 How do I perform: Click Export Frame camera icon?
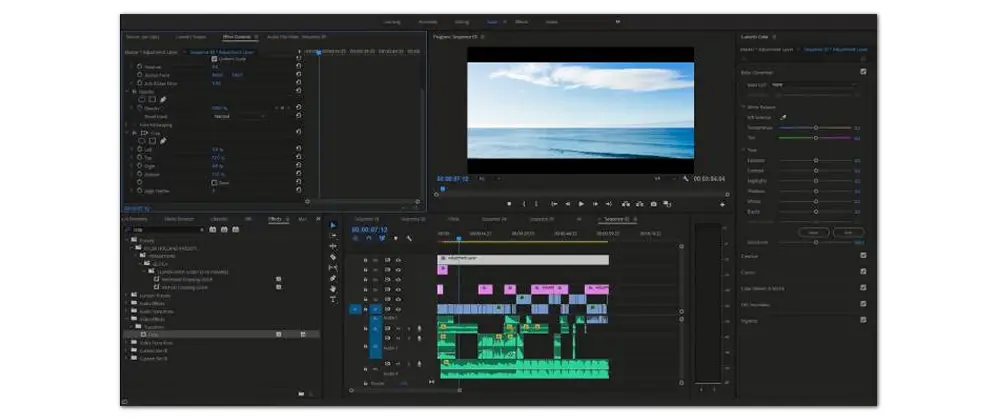coord(654,204)
